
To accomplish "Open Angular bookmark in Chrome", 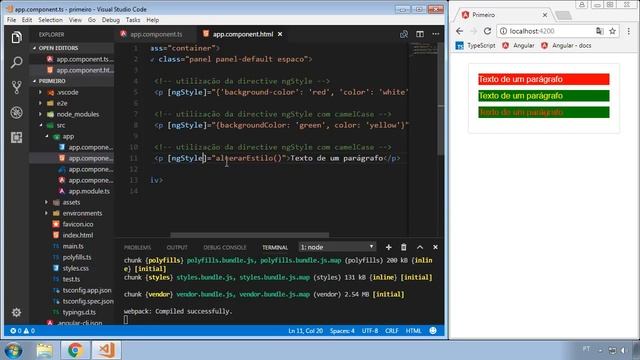I will [518, 46].
